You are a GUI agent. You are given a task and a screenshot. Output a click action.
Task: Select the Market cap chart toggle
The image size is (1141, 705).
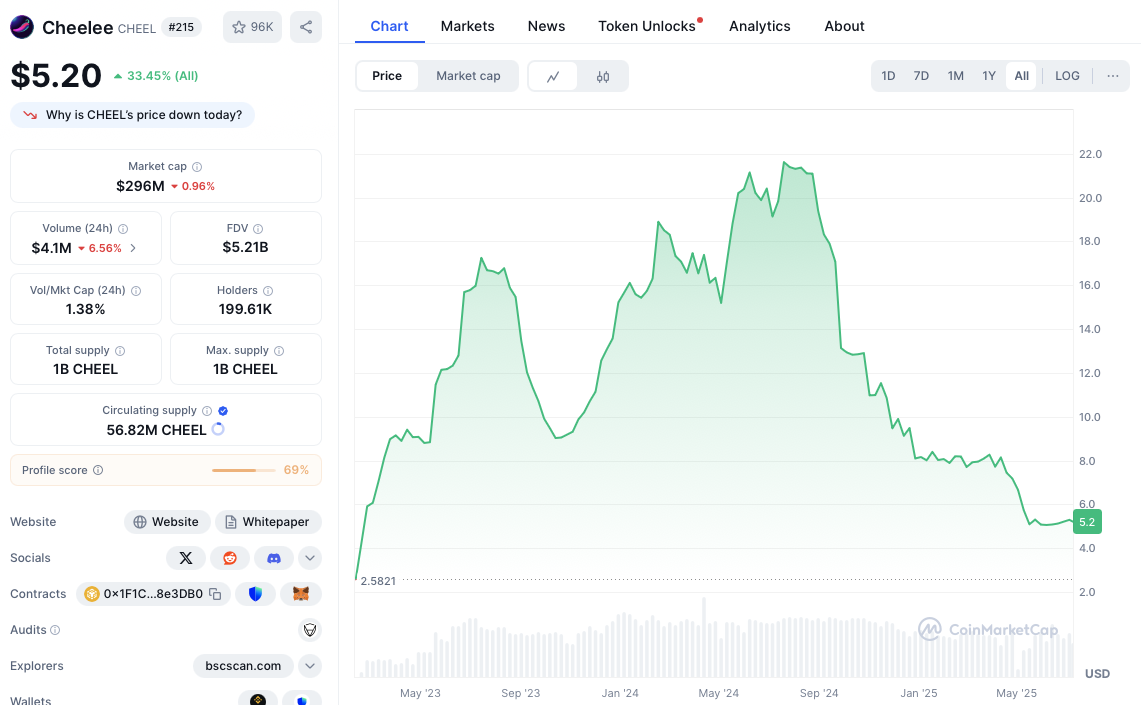(468, 76)
